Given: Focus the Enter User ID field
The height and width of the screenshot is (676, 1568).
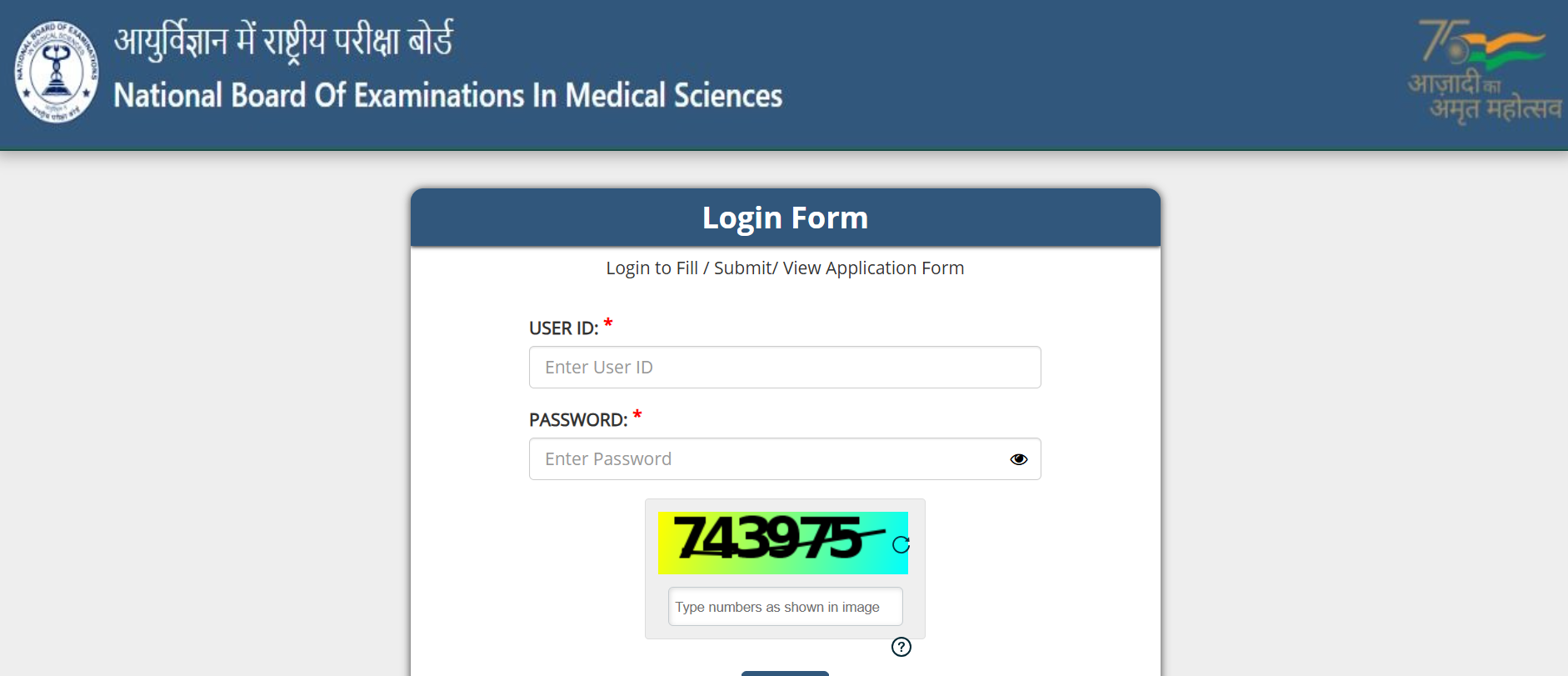Looking at the screenshot, I should 785,367.
